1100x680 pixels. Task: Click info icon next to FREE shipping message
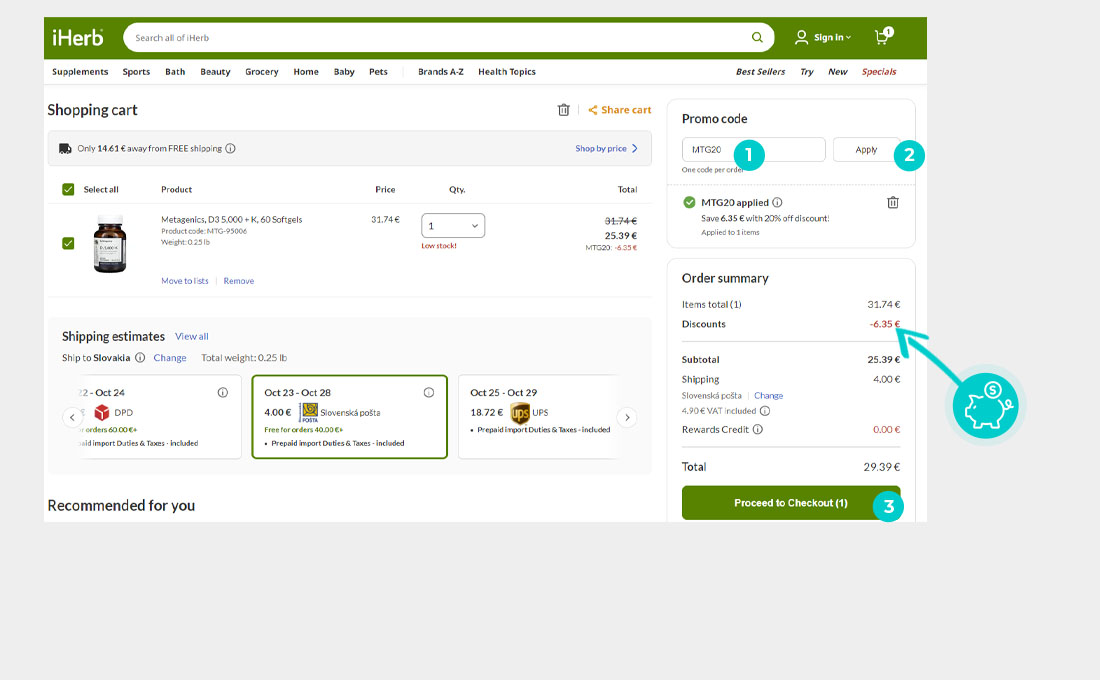pyautogui.click(x=230, y=149)
